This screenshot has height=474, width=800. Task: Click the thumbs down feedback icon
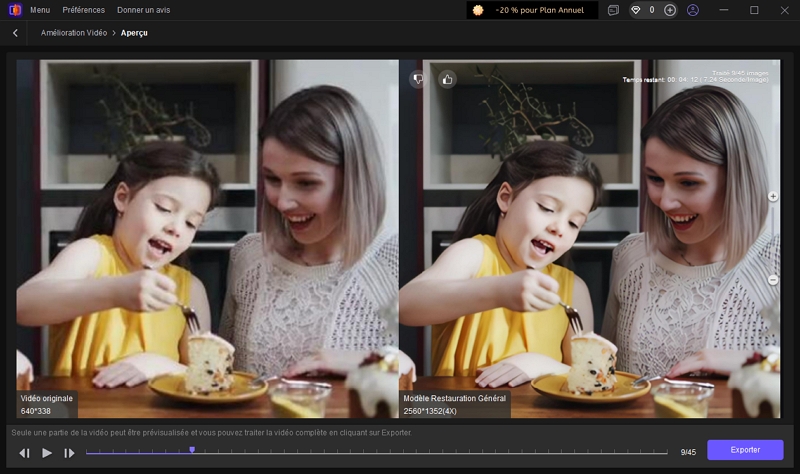coord(418,78)
